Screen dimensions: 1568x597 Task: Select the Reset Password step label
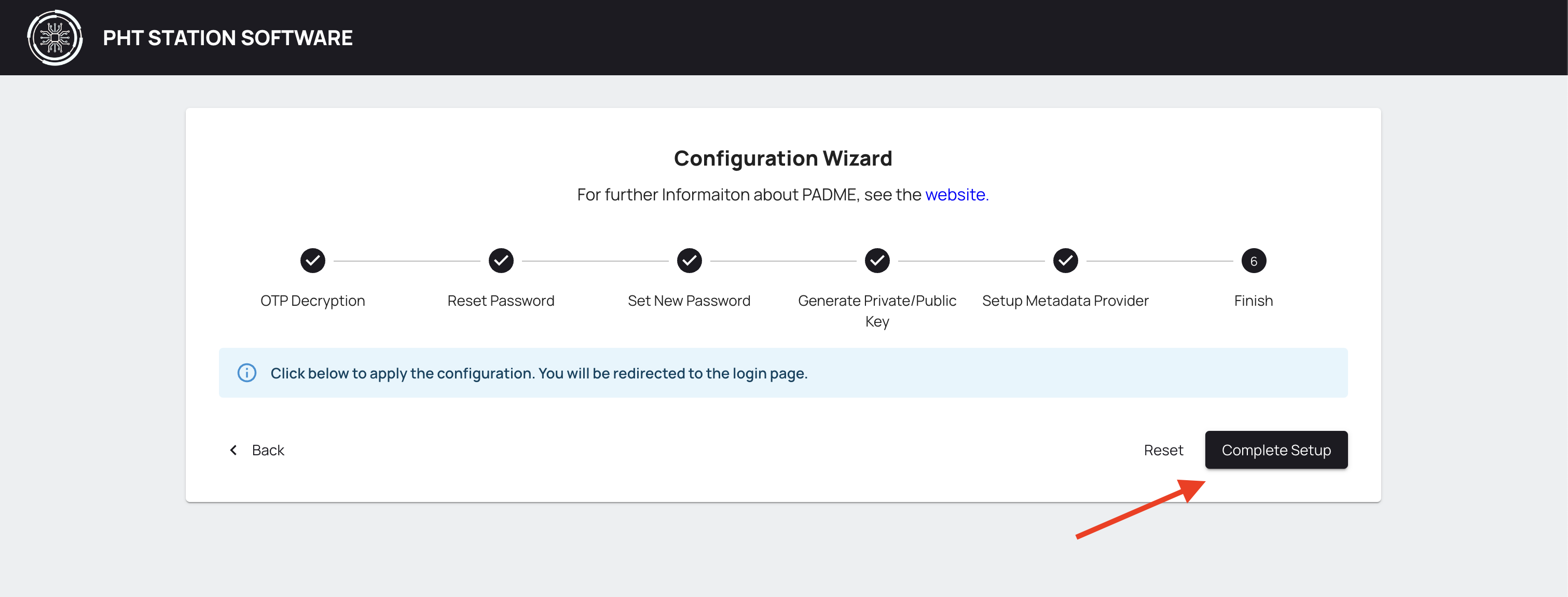coord(501,301)
